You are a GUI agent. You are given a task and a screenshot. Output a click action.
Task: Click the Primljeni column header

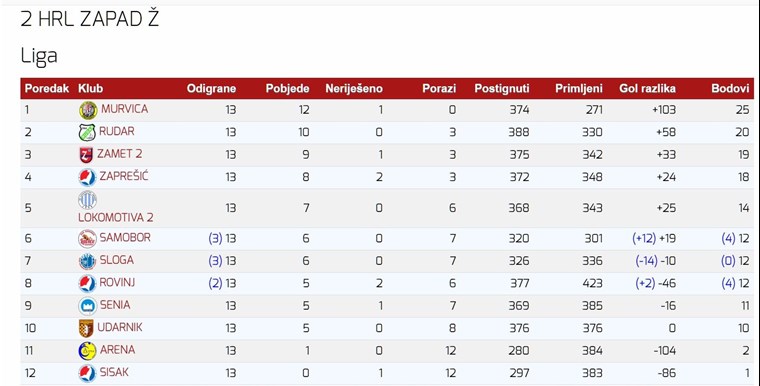tap(579, 88)
